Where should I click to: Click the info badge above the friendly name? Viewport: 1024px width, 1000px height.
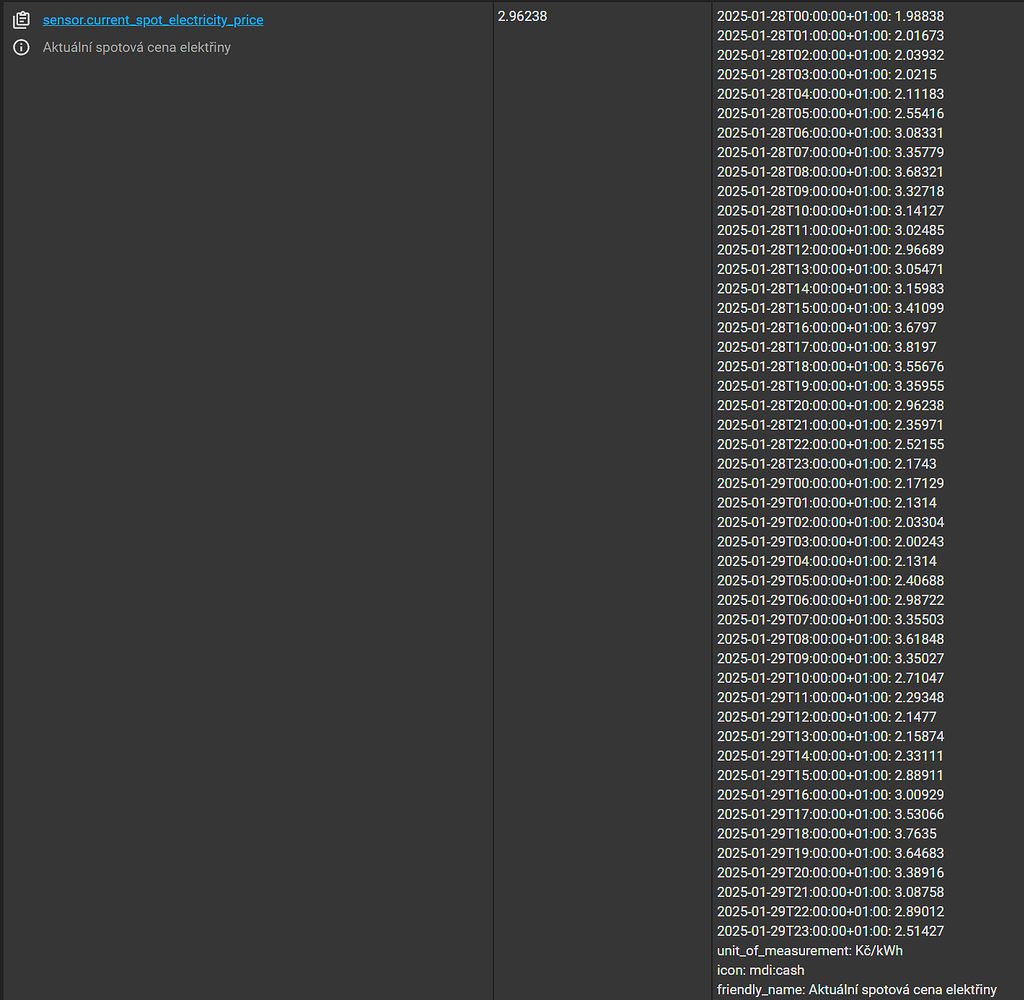click(x=22, y=47)
